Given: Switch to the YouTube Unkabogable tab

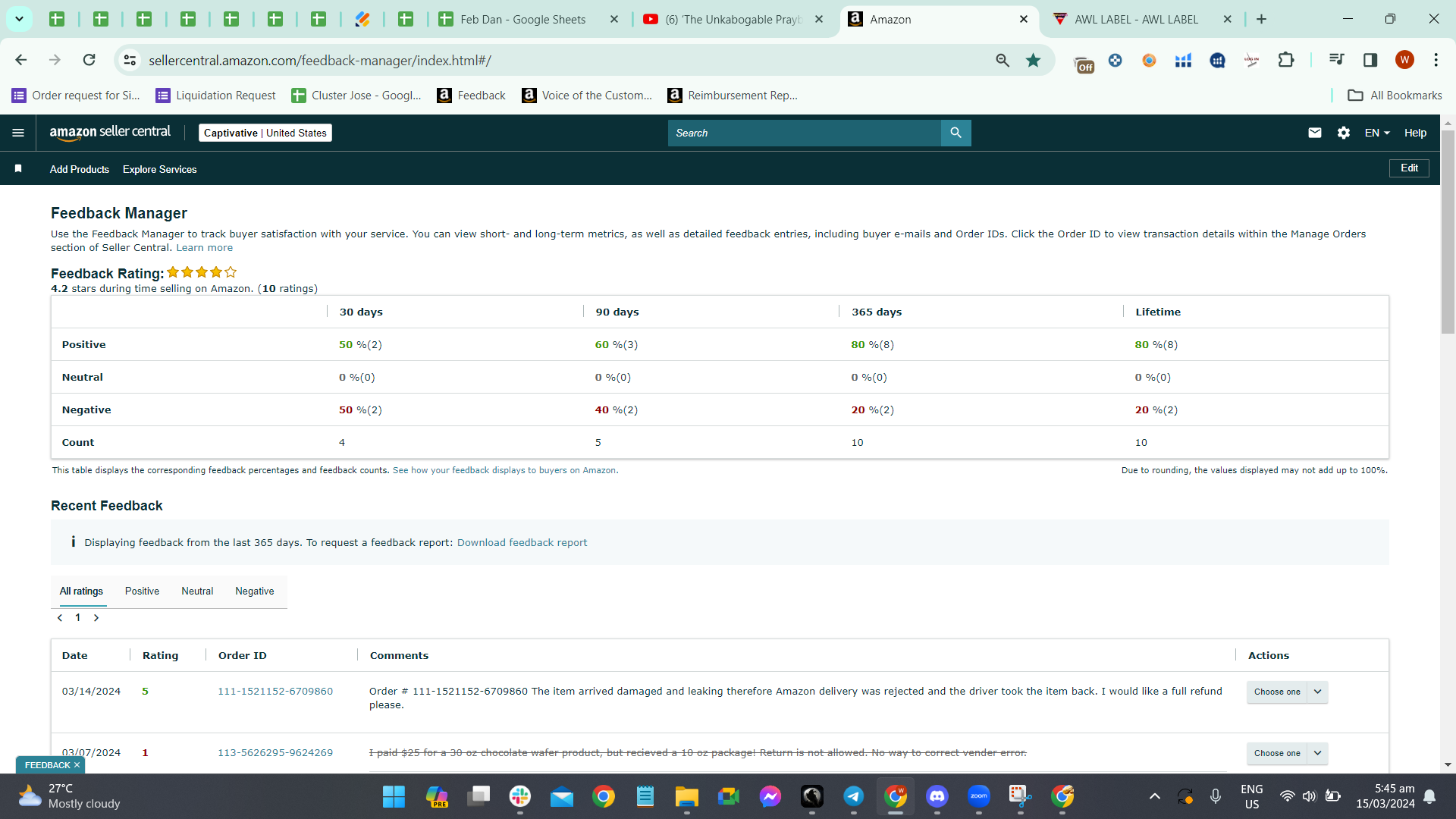Looking at the screenshot, I should pyautogui.click(x=733, y=19).
